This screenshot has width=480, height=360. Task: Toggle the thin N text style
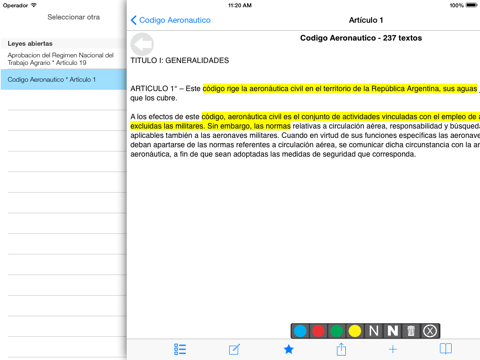pos(374,331)
